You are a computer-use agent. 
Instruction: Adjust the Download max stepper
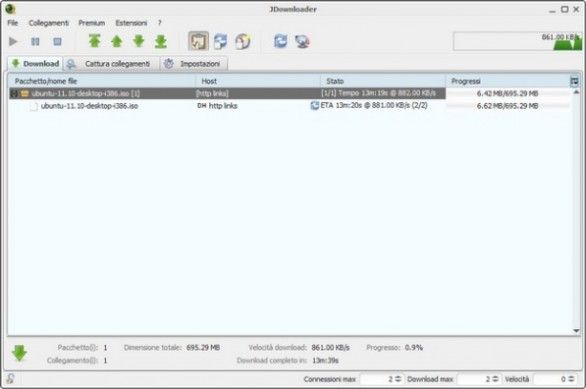[496, 379]
